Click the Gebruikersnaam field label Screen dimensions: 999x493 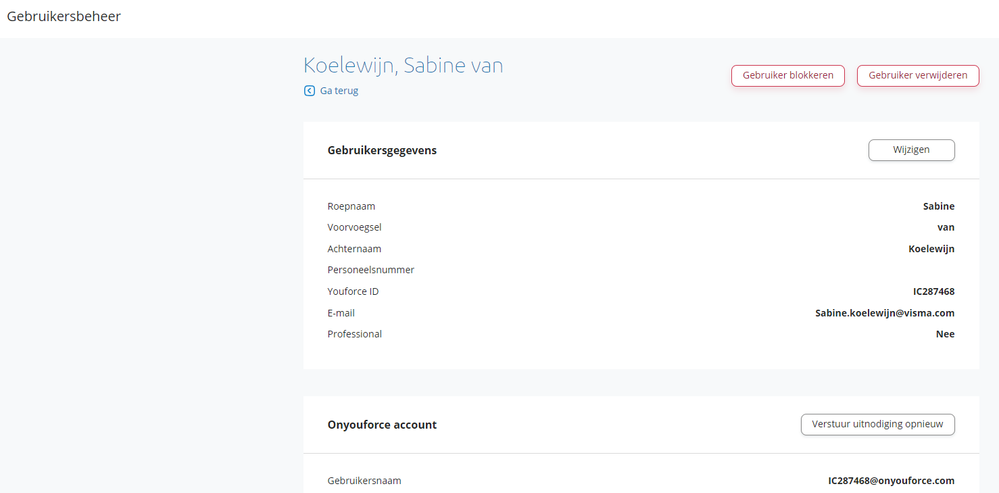click(364, 481)
